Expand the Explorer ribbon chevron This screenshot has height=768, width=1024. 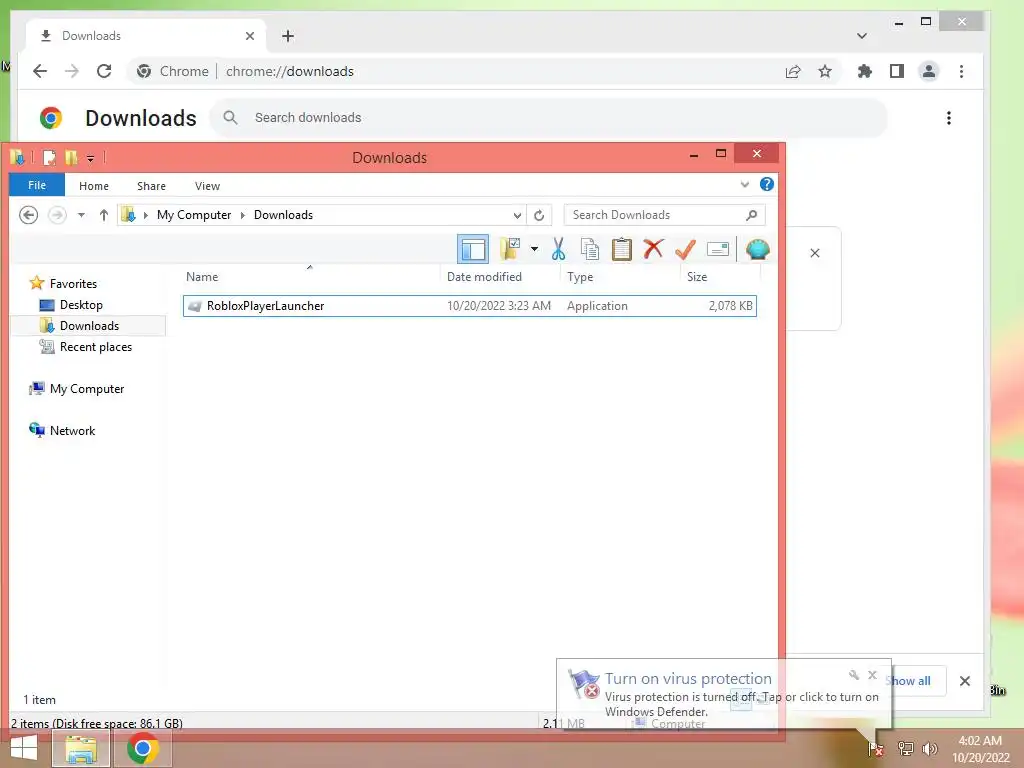coord(744,184)
